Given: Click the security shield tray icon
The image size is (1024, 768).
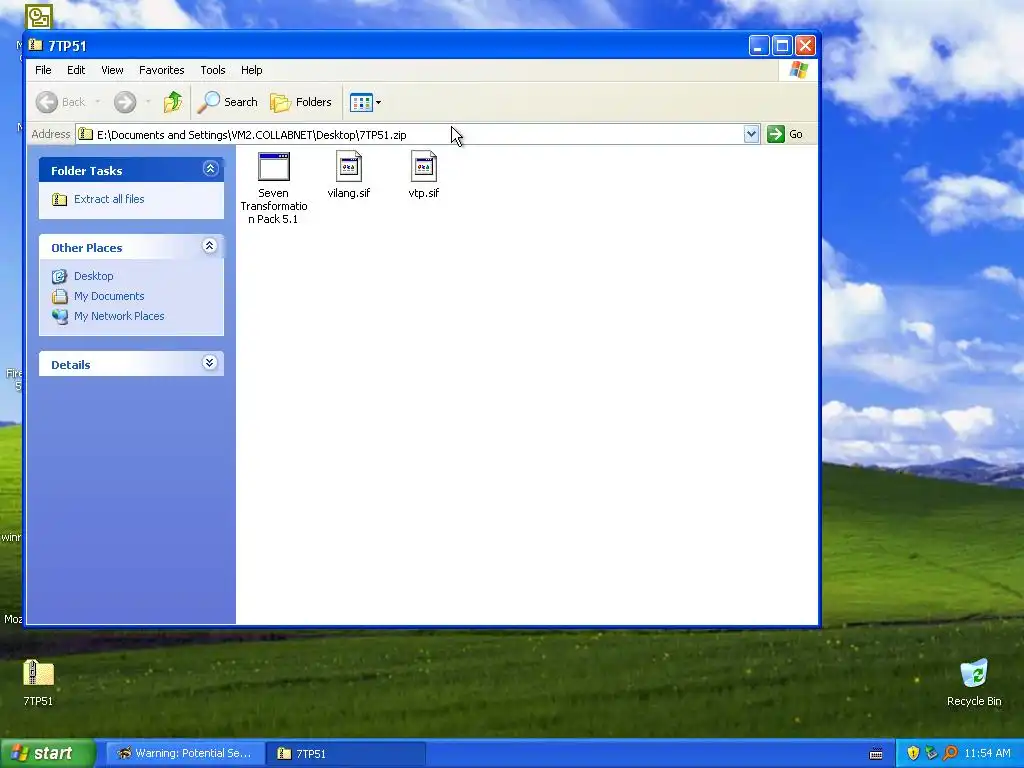Looking at the screenshot, I should click(x=913, y=754).
